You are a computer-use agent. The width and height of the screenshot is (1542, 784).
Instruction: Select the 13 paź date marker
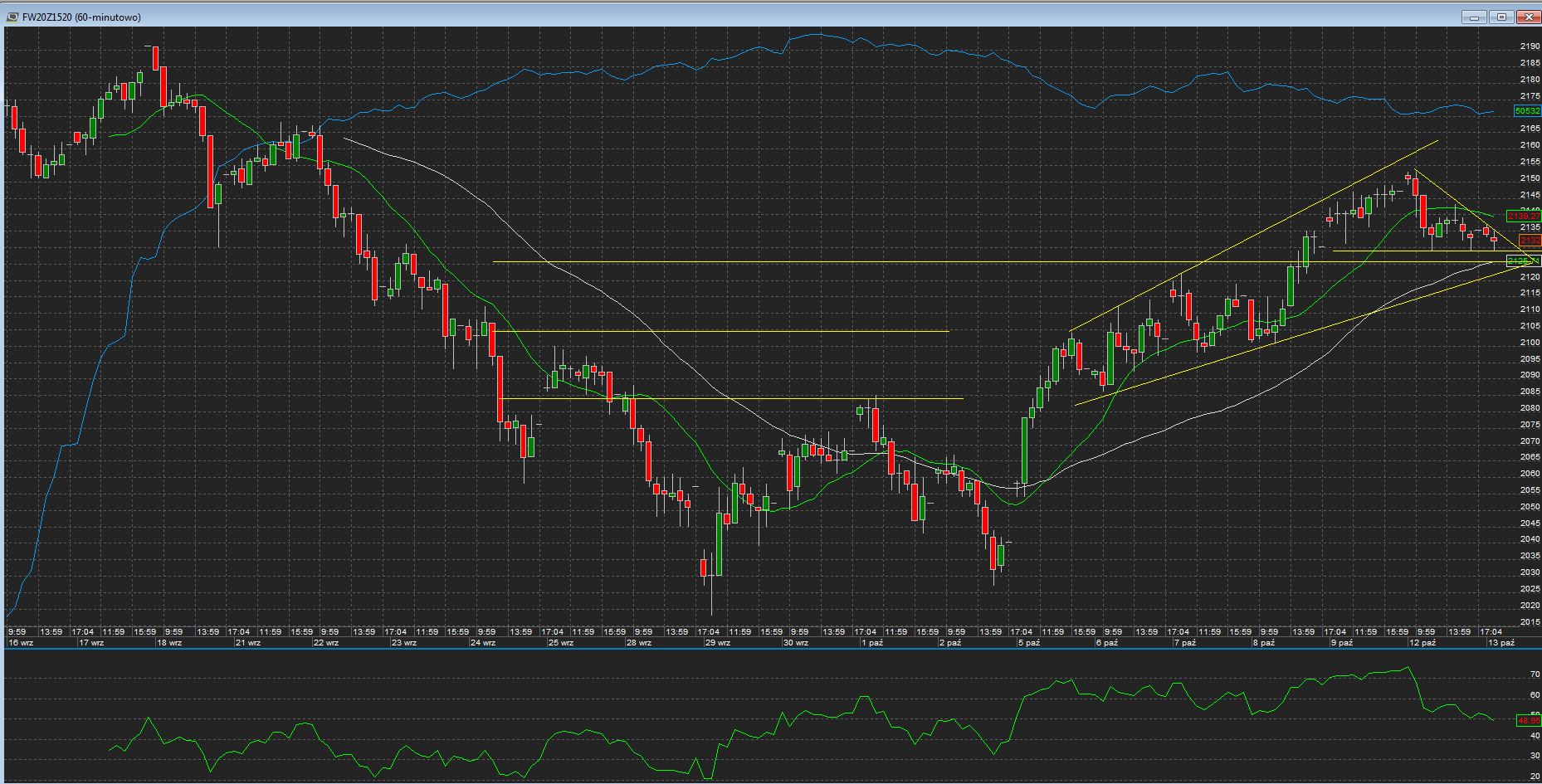point(1501,643)
